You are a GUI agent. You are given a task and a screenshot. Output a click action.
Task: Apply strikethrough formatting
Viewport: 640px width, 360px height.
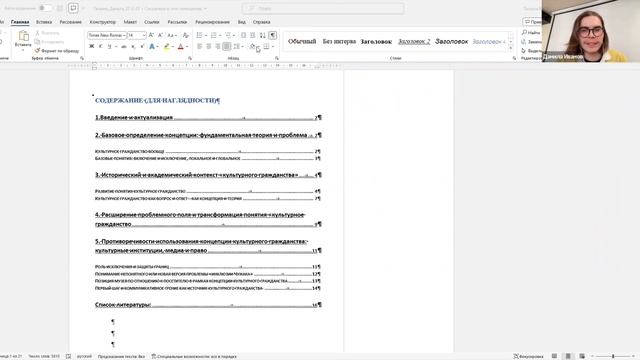(x=124, y=47)
